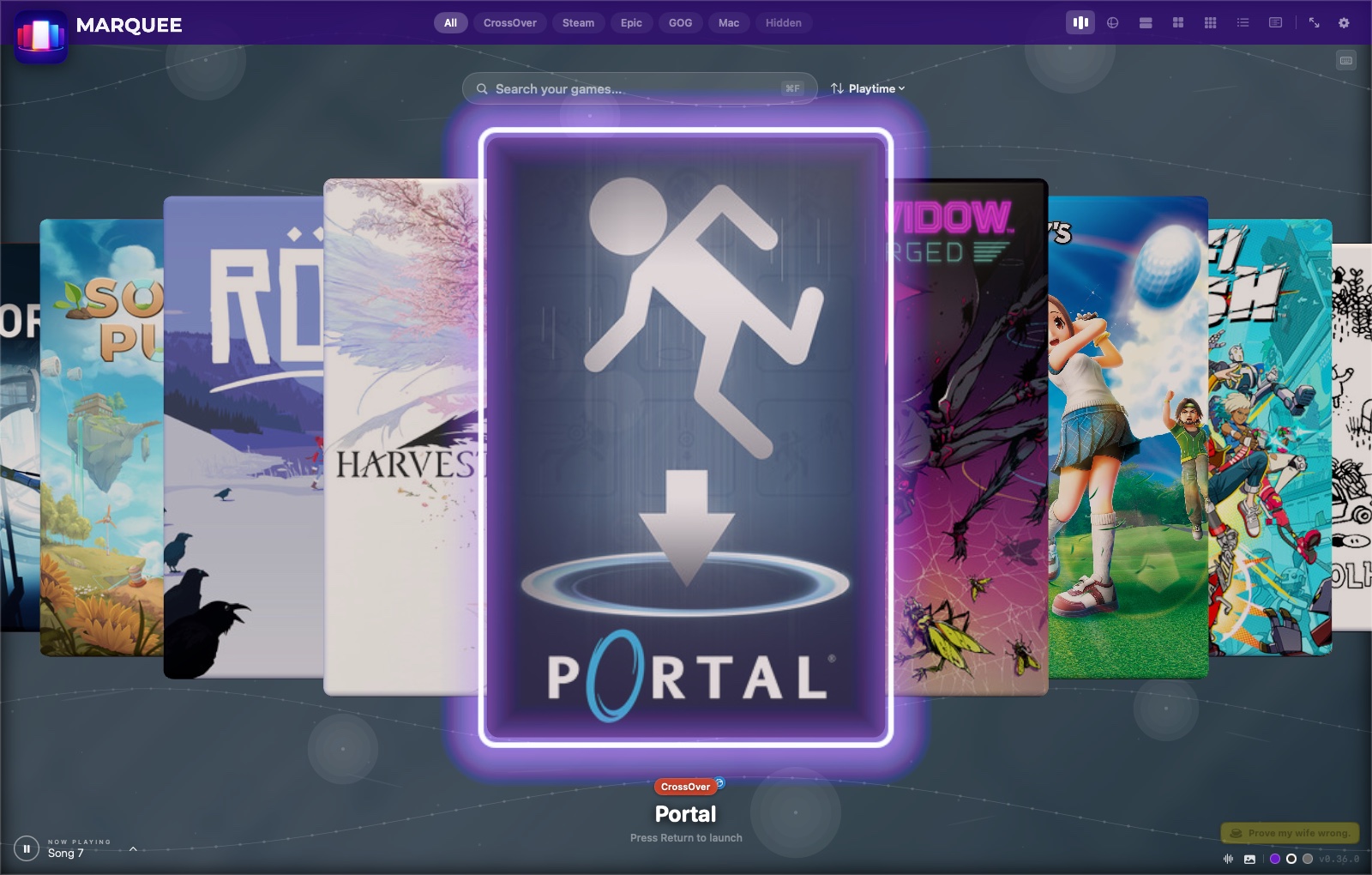
Task: Select the black-and-white doodle cover
Action: pyautogui.click(x=1352, y=437)
